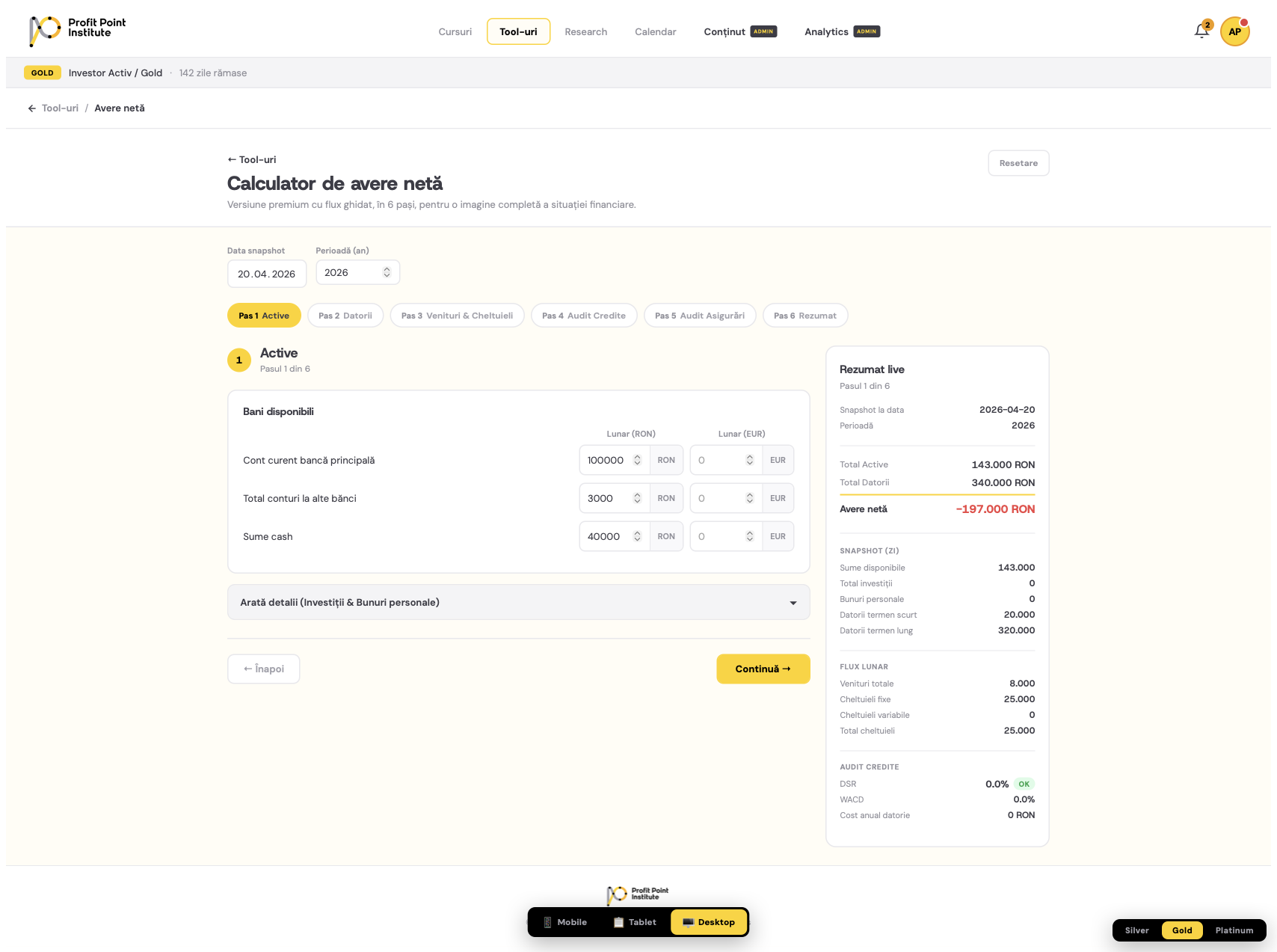Open the Tool-uri nav tab

point(518,31)
